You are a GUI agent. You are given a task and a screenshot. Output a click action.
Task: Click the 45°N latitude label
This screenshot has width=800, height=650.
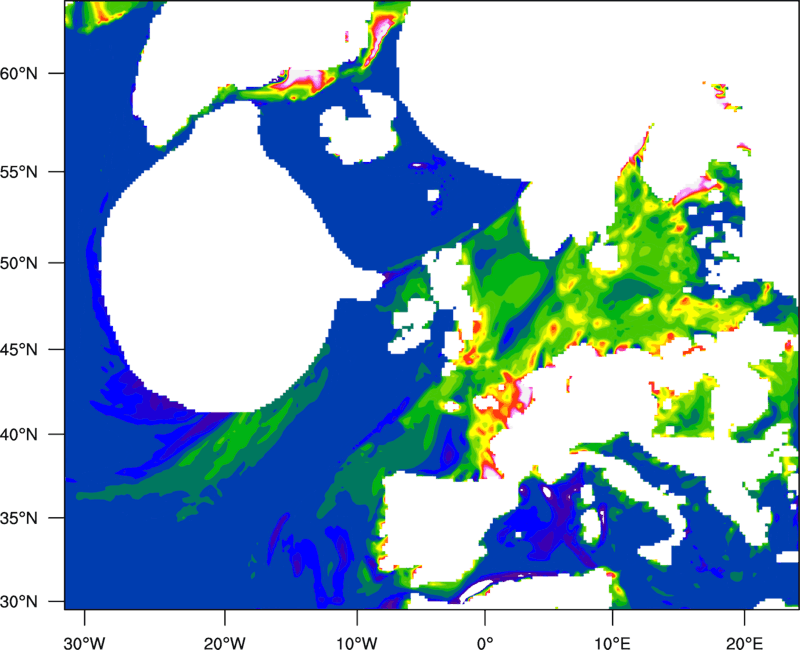(x=19, y=349)
